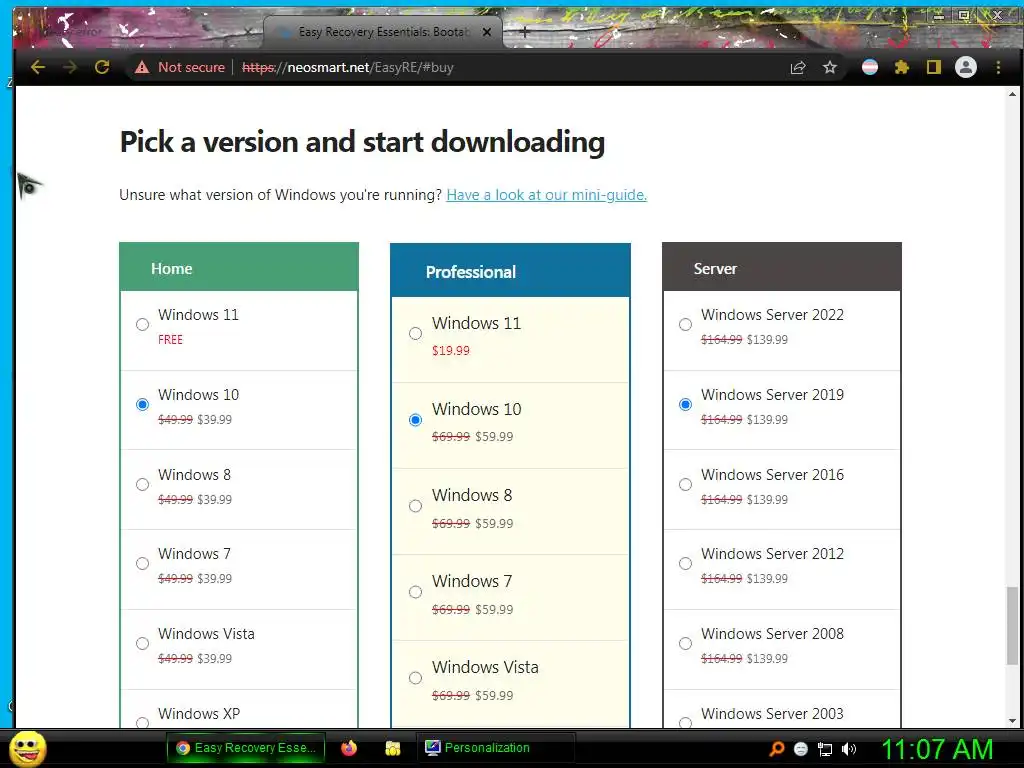Click the Home Windows 10 $39.99 price
The image size is (1024, 768).
coord(214,420)
